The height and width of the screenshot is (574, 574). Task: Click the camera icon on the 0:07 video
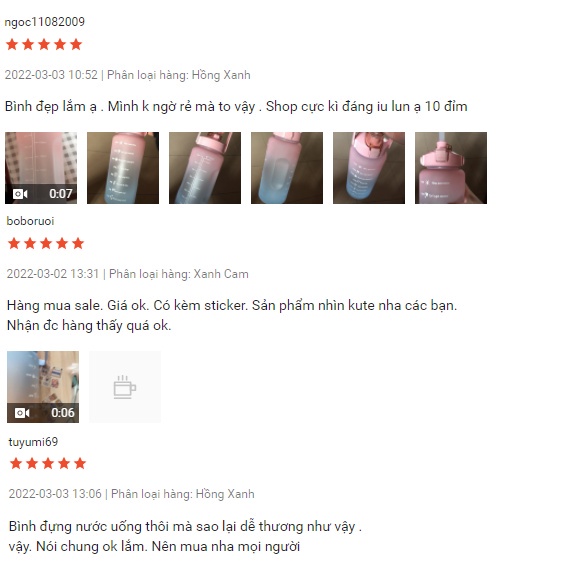pyautogui.click(x=20, y=194)
